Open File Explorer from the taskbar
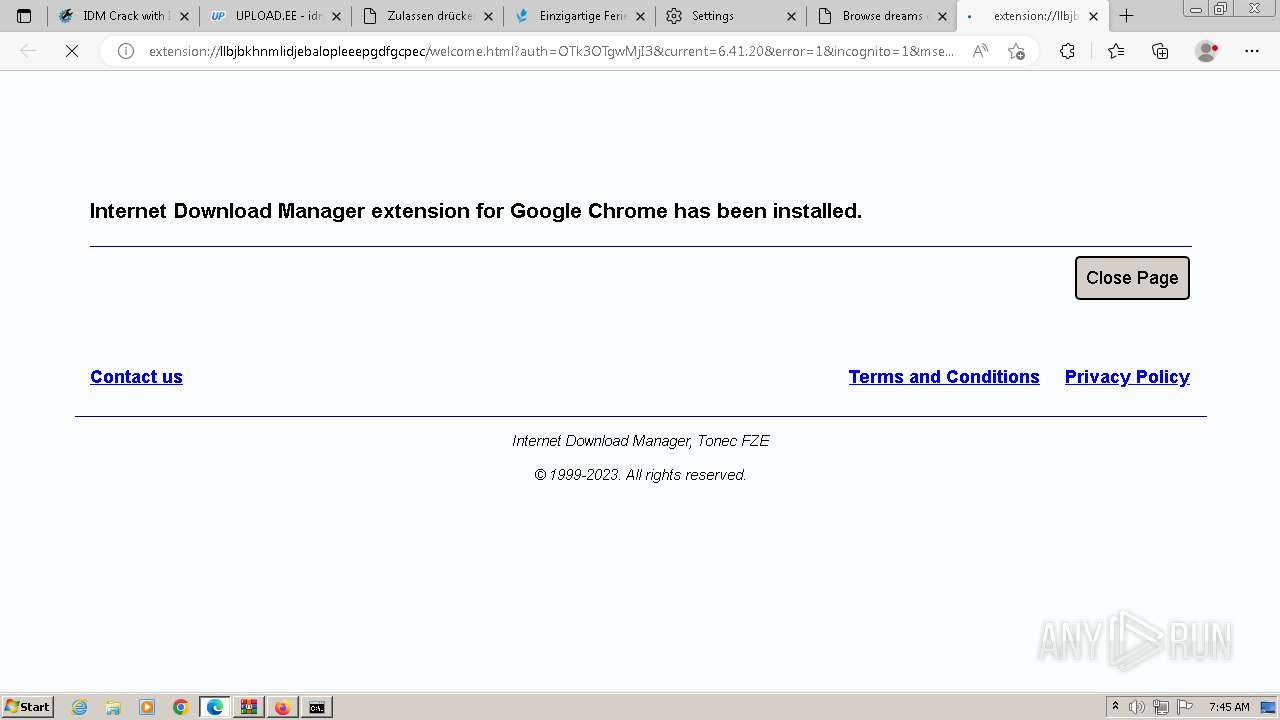The width and height of the screenshot is (1280, 720). pos(113,707)
